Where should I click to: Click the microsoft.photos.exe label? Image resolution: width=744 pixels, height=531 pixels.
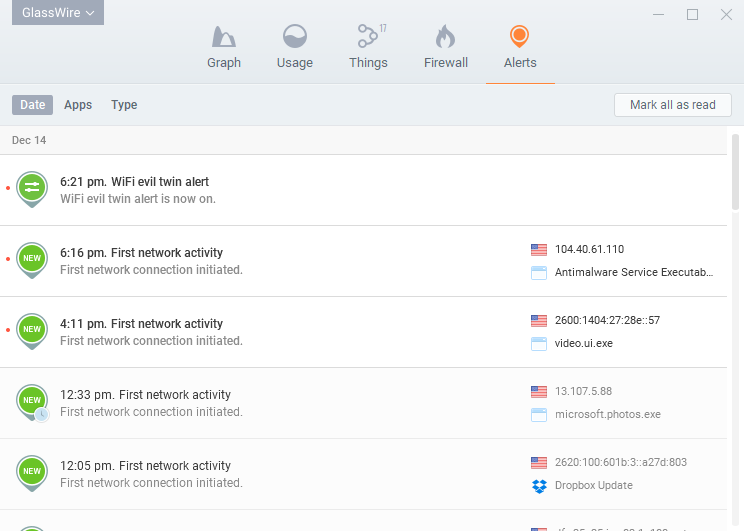pyautogui.click(x=608, y=414)
